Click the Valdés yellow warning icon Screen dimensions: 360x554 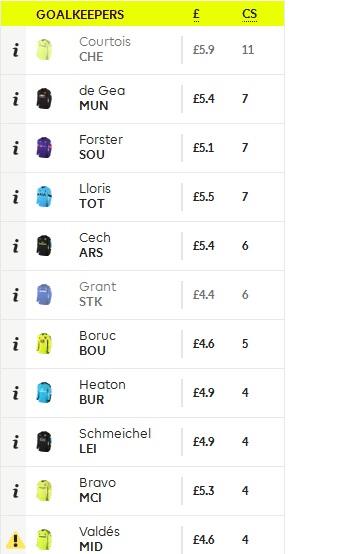coord(16,540)
